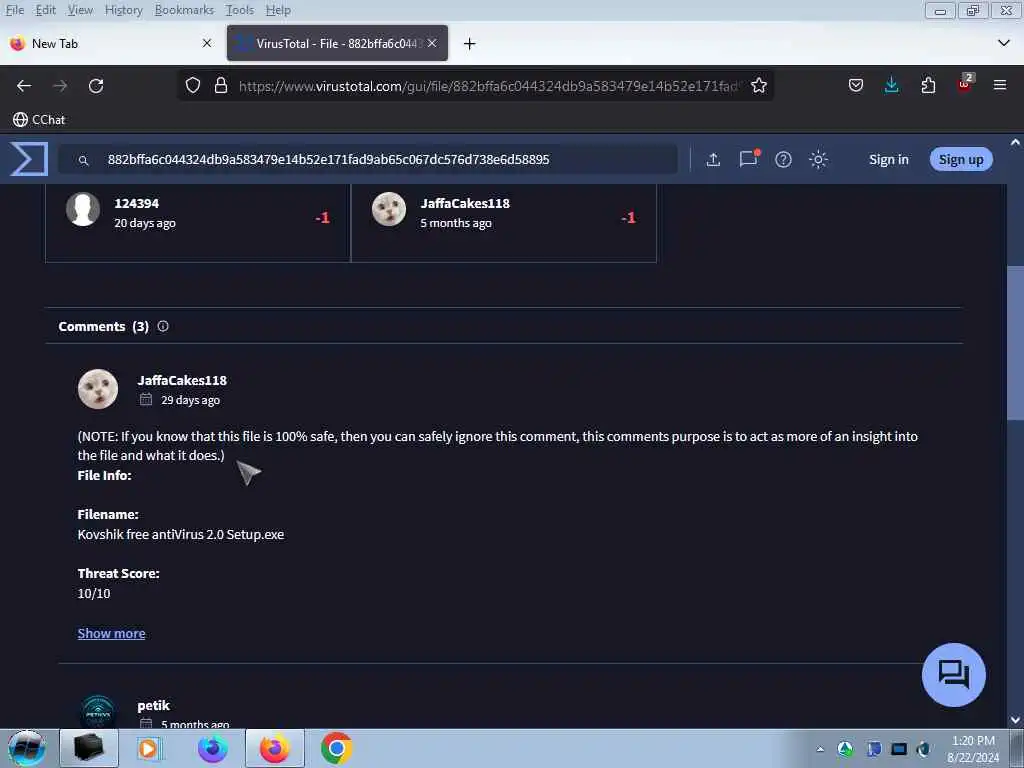This screenshot has height=768, width=1024.
Task: Open the extensions puzzle icon
Action: pyautogui.click(x=928, y=86)
